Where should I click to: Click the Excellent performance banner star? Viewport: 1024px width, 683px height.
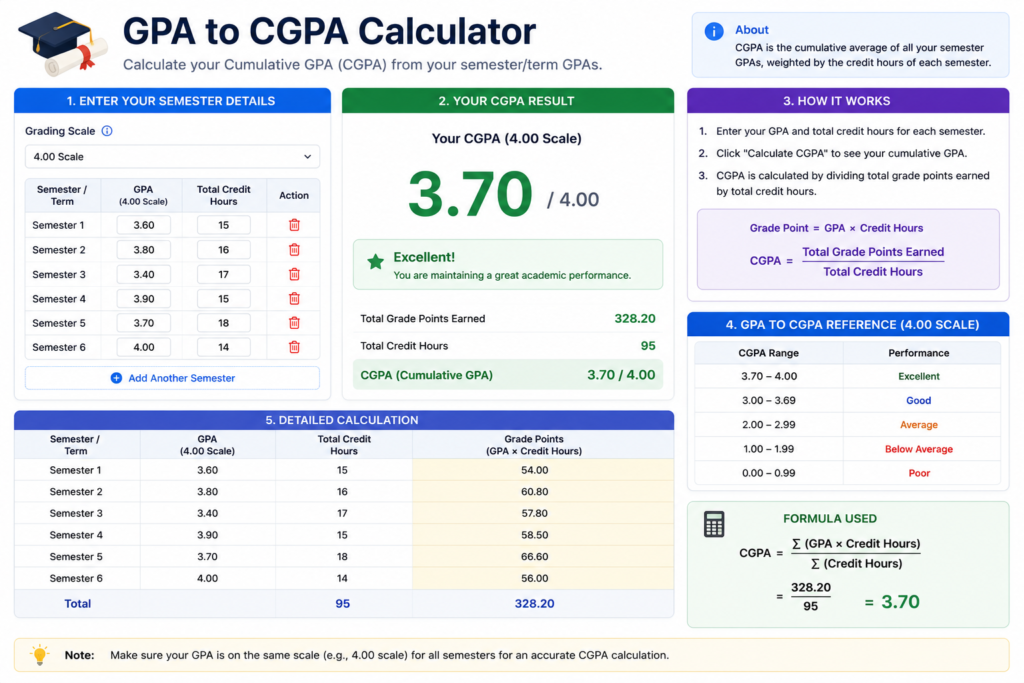(x=376, y=262)
